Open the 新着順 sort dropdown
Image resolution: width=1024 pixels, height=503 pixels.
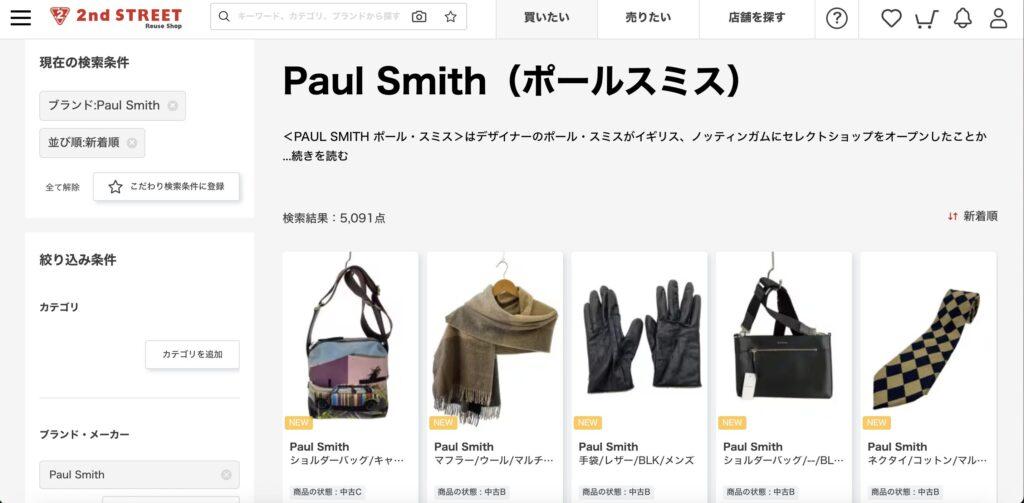coord(972,216)
